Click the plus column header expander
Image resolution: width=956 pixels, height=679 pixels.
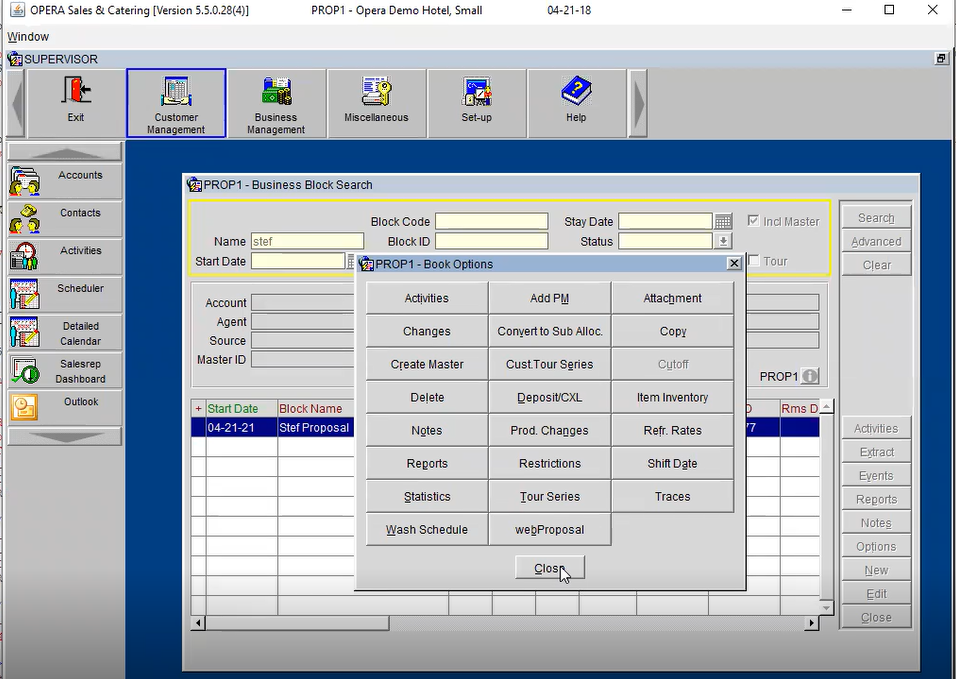[x=198, y=408]
